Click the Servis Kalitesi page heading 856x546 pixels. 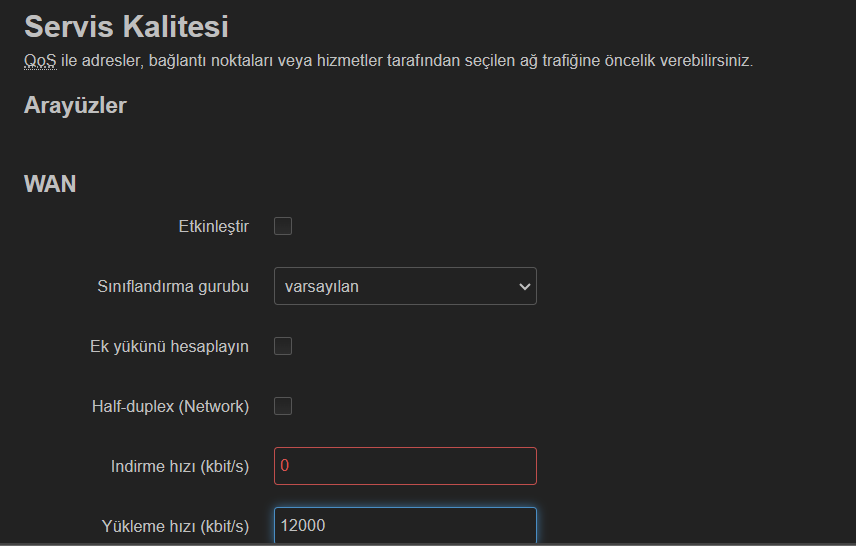tap(126, 26)
